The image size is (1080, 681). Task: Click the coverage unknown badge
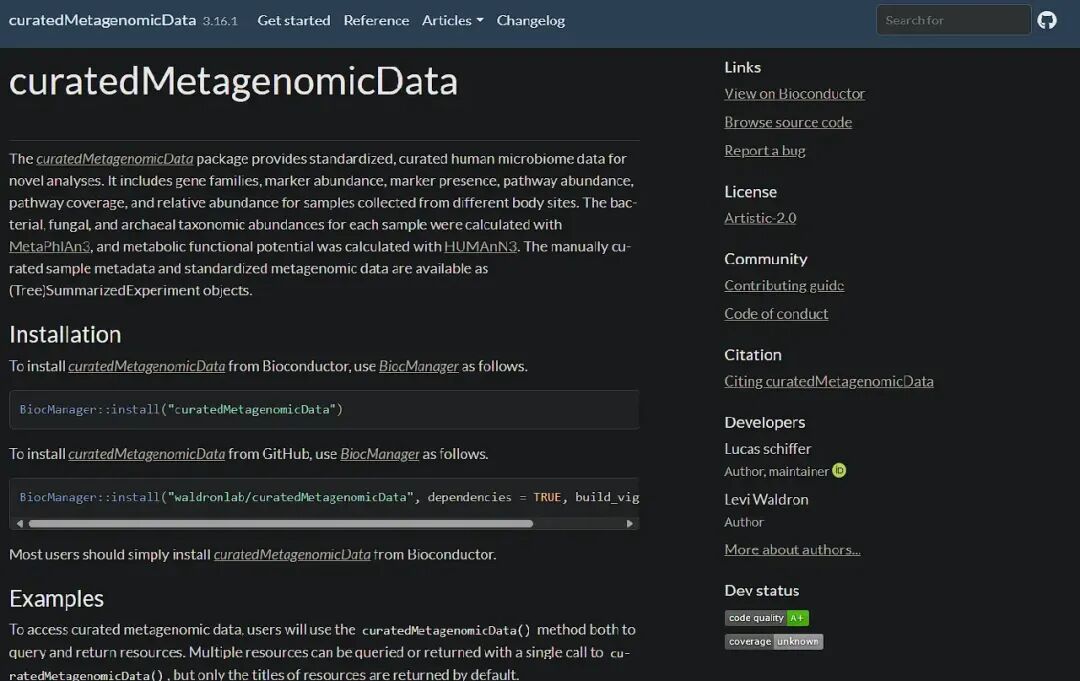773,641
